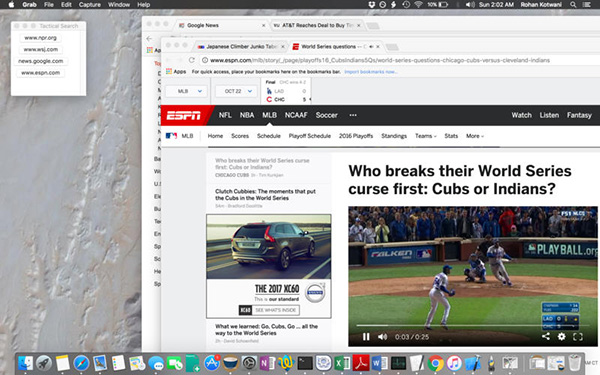
Task: Open the OCT 22 date dropdown
Action: coord(236,91)
